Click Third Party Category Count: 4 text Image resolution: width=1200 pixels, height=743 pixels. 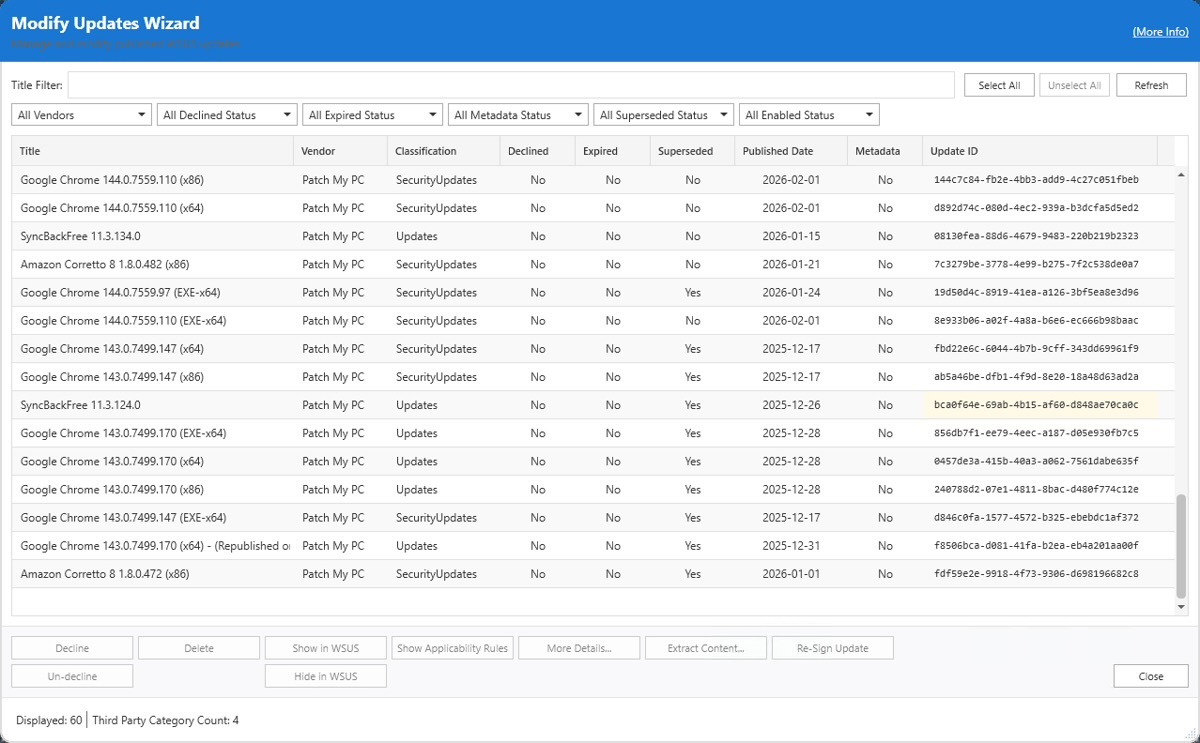coord(165,720)
